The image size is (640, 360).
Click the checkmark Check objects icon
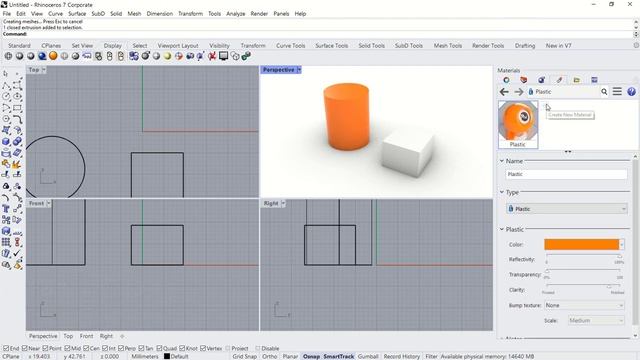pyautogui.click(x=17, y=253)
